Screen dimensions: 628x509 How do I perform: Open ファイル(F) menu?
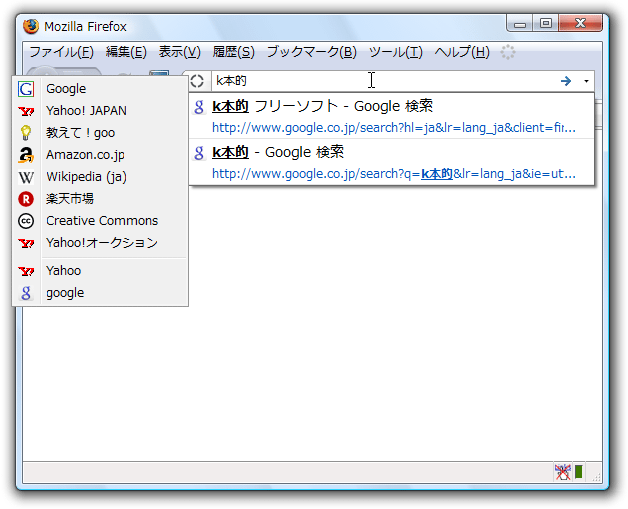pos(61,52)
